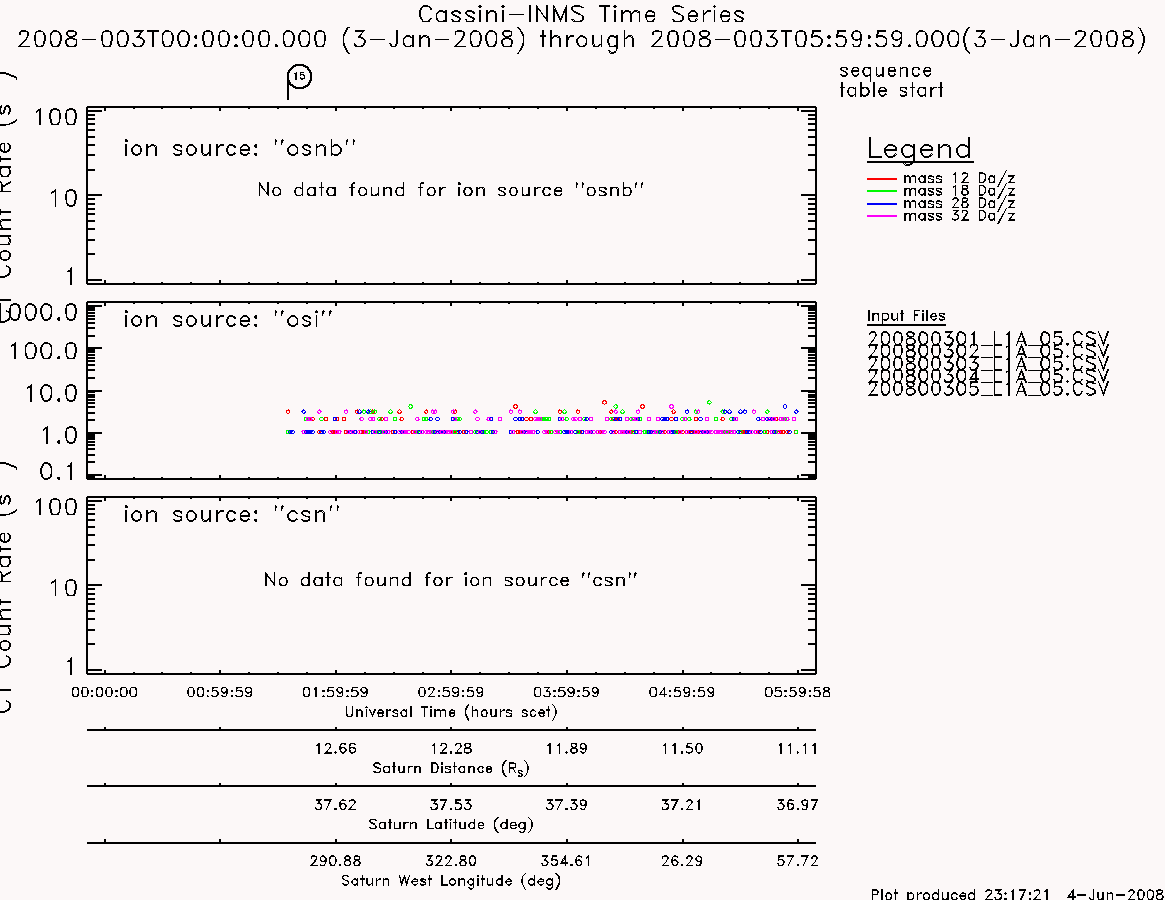Click Saturn latitude value 37.62
This screenshot has width=1165, height=900.
point(336,805)
